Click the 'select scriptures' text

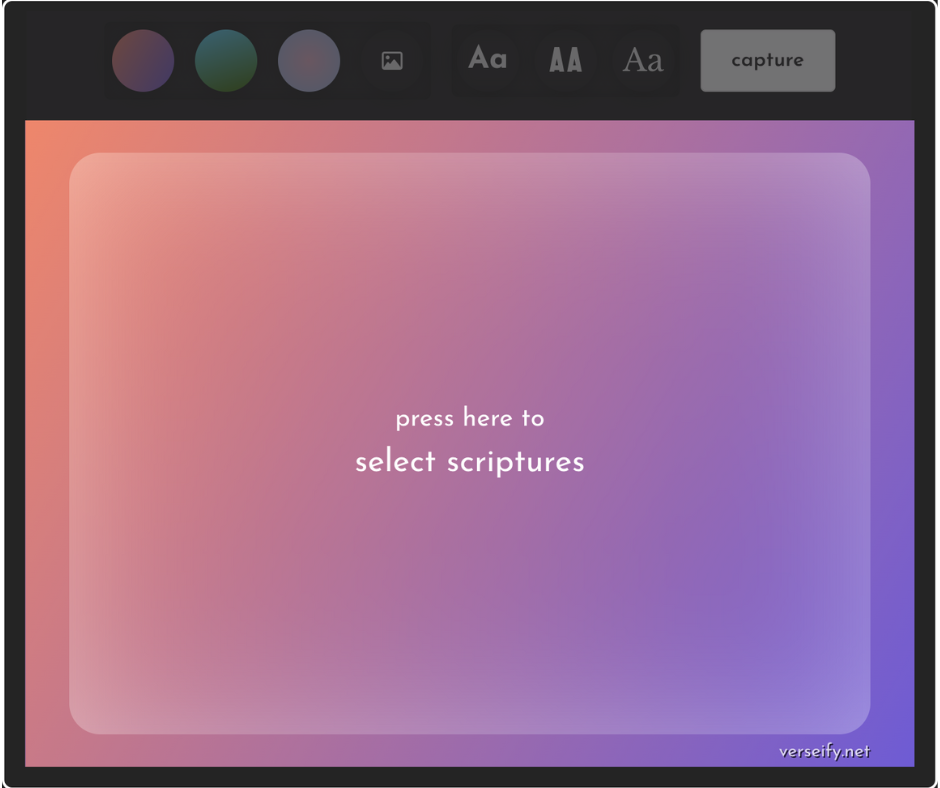point(469,462)
